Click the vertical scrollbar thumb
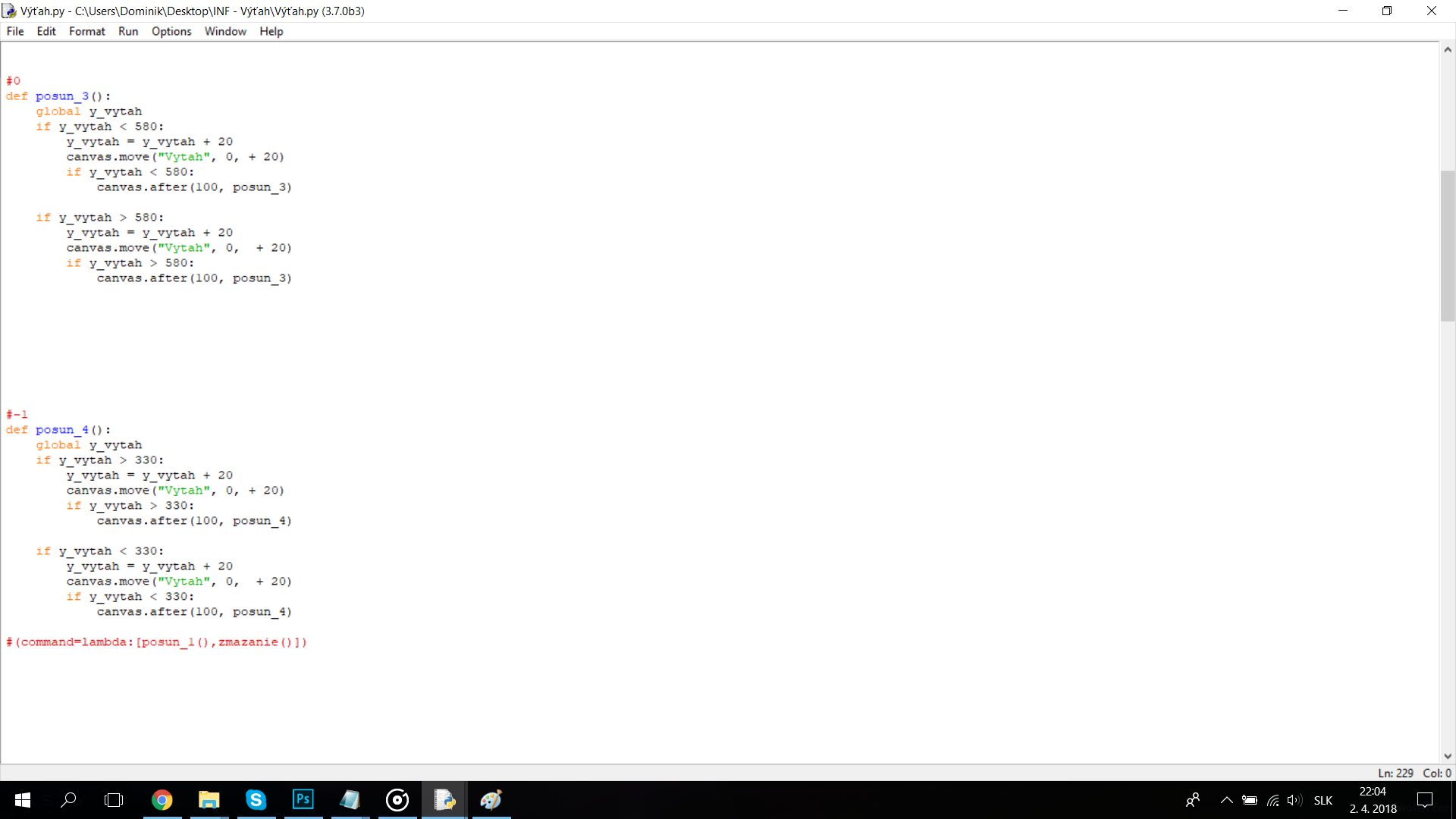 (1448, 246)
